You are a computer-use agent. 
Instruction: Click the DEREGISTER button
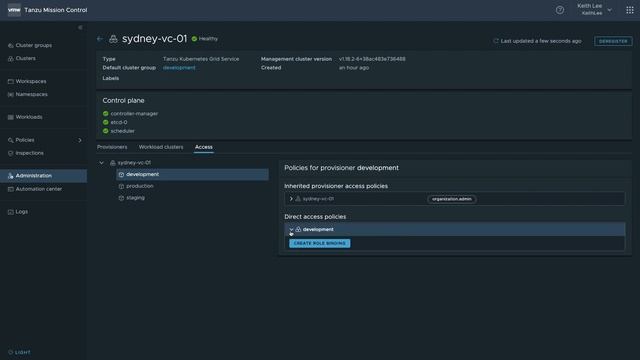[613, 41]
